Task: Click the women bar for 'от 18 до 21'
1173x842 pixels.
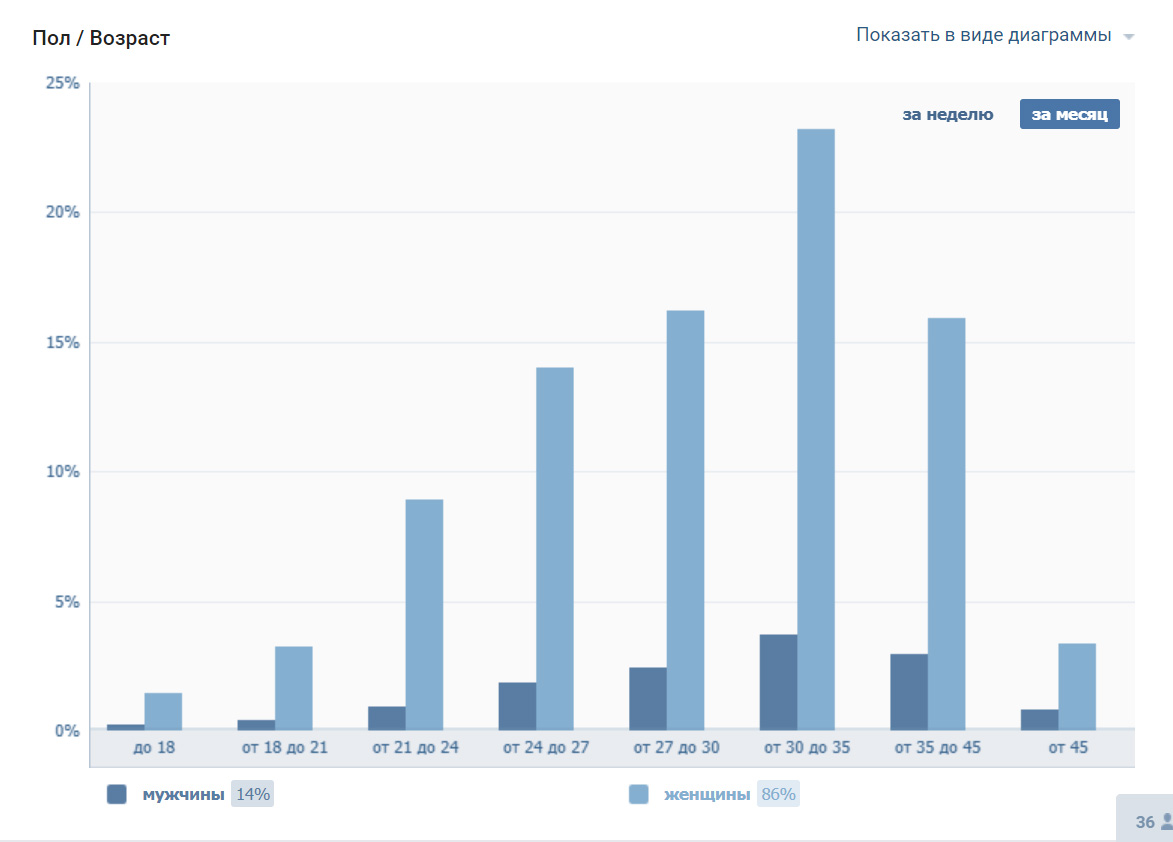Action: (293, 688)
